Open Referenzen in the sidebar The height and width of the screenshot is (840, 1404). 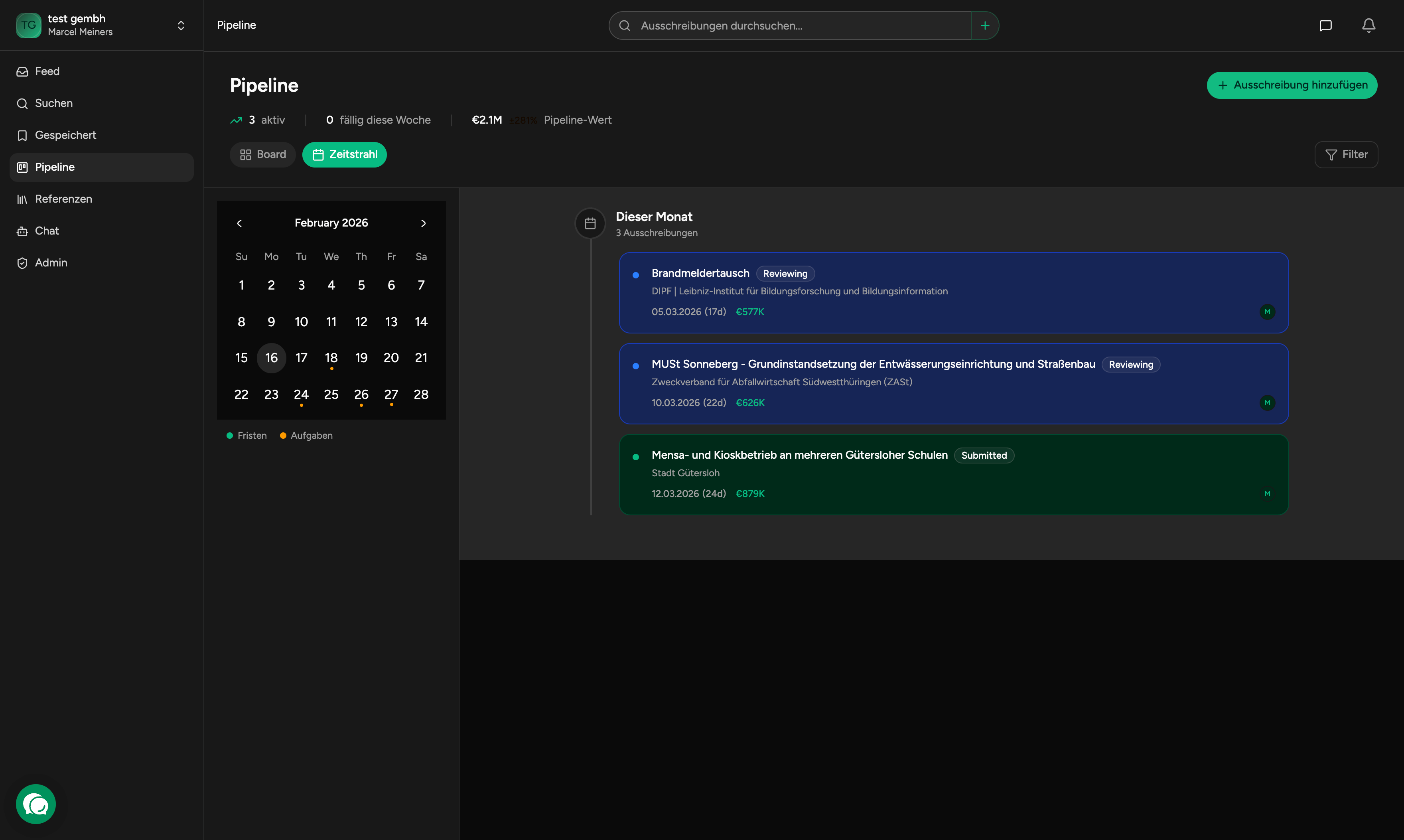pos(63,199)
